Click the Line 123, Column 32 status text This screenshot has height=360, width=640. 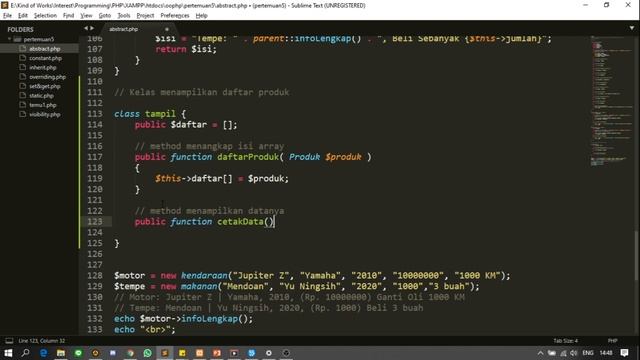click(42, 341)
